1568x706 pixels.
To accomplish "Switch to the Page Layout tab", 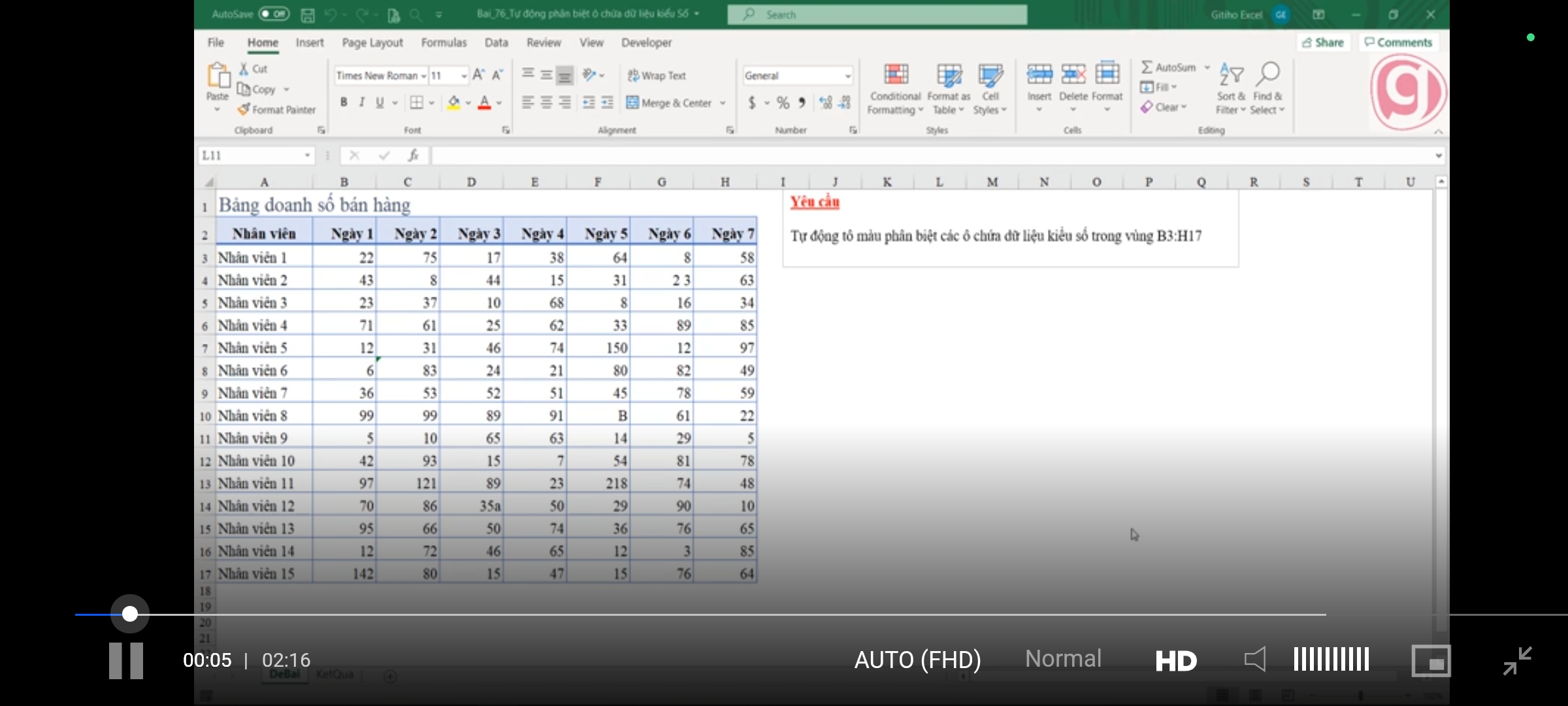I will click(x=372, y=42).
